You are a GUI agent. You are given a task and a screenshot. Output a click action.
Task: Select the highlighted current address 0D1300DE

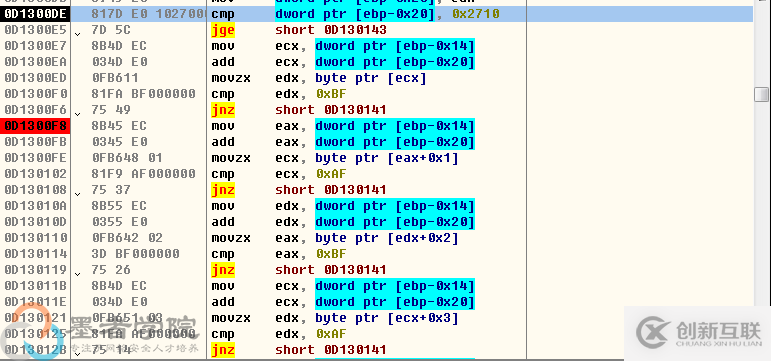[35, 14]
